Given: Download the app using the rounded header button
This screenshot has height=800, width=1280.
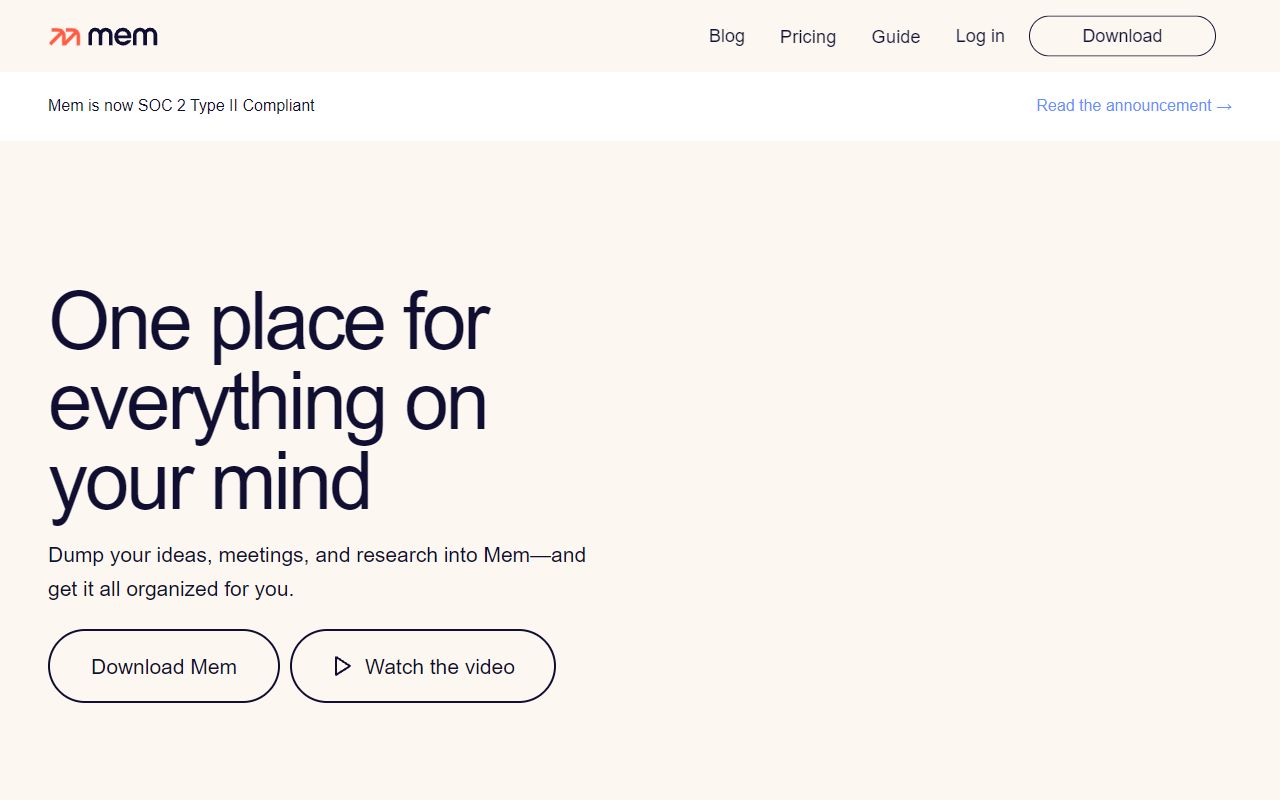Looking at the screenshot, I should tap(1121, 35).
